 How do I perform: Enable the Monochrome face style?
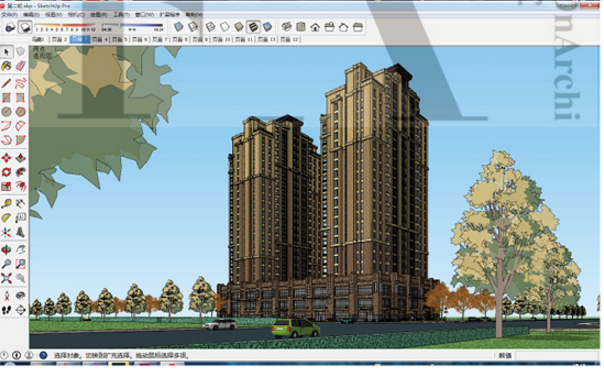267,27
